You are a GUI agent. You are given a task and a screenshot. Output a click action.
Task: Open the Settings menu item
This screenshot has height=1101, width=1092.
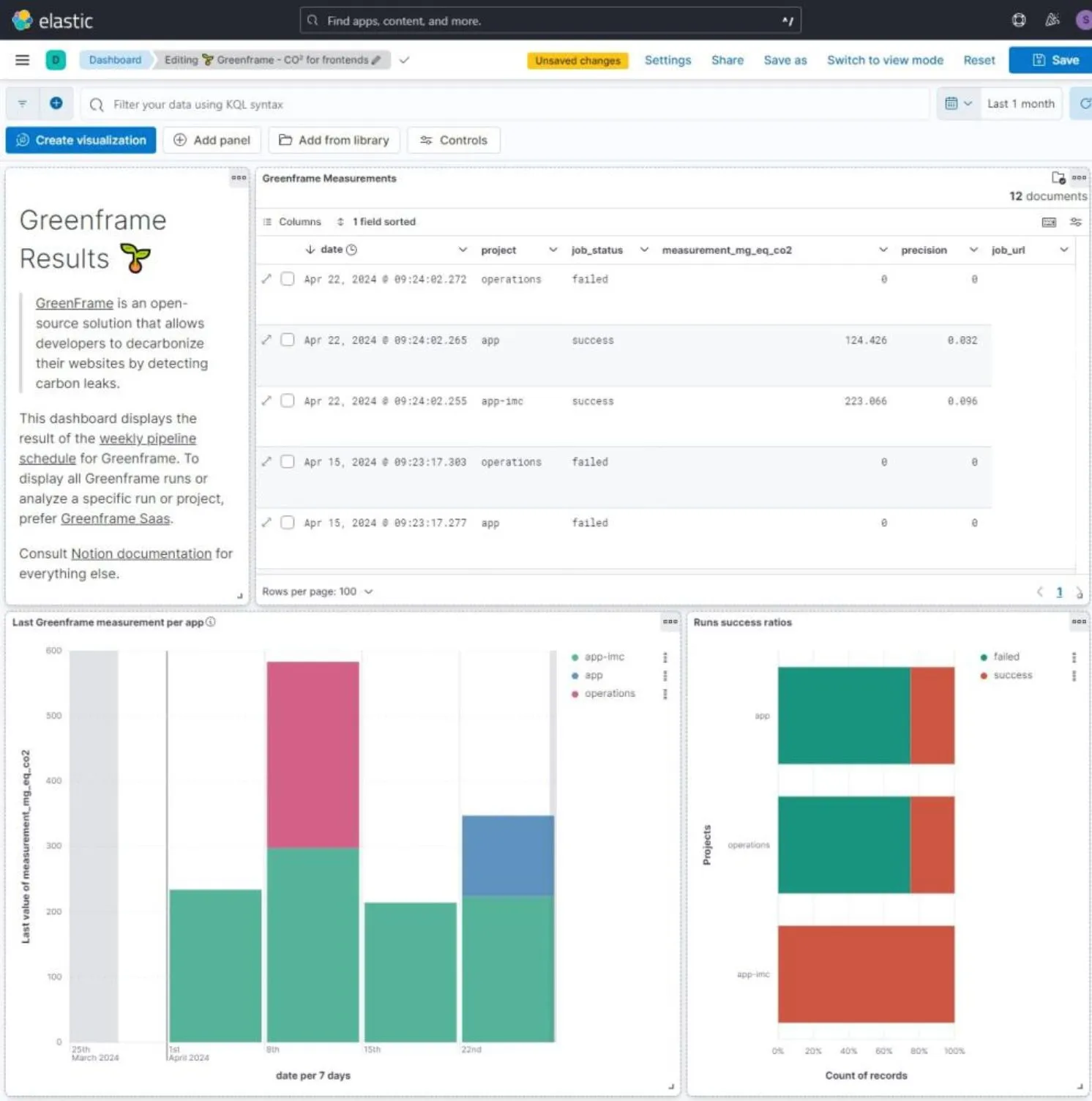click(x=667, y=60)
